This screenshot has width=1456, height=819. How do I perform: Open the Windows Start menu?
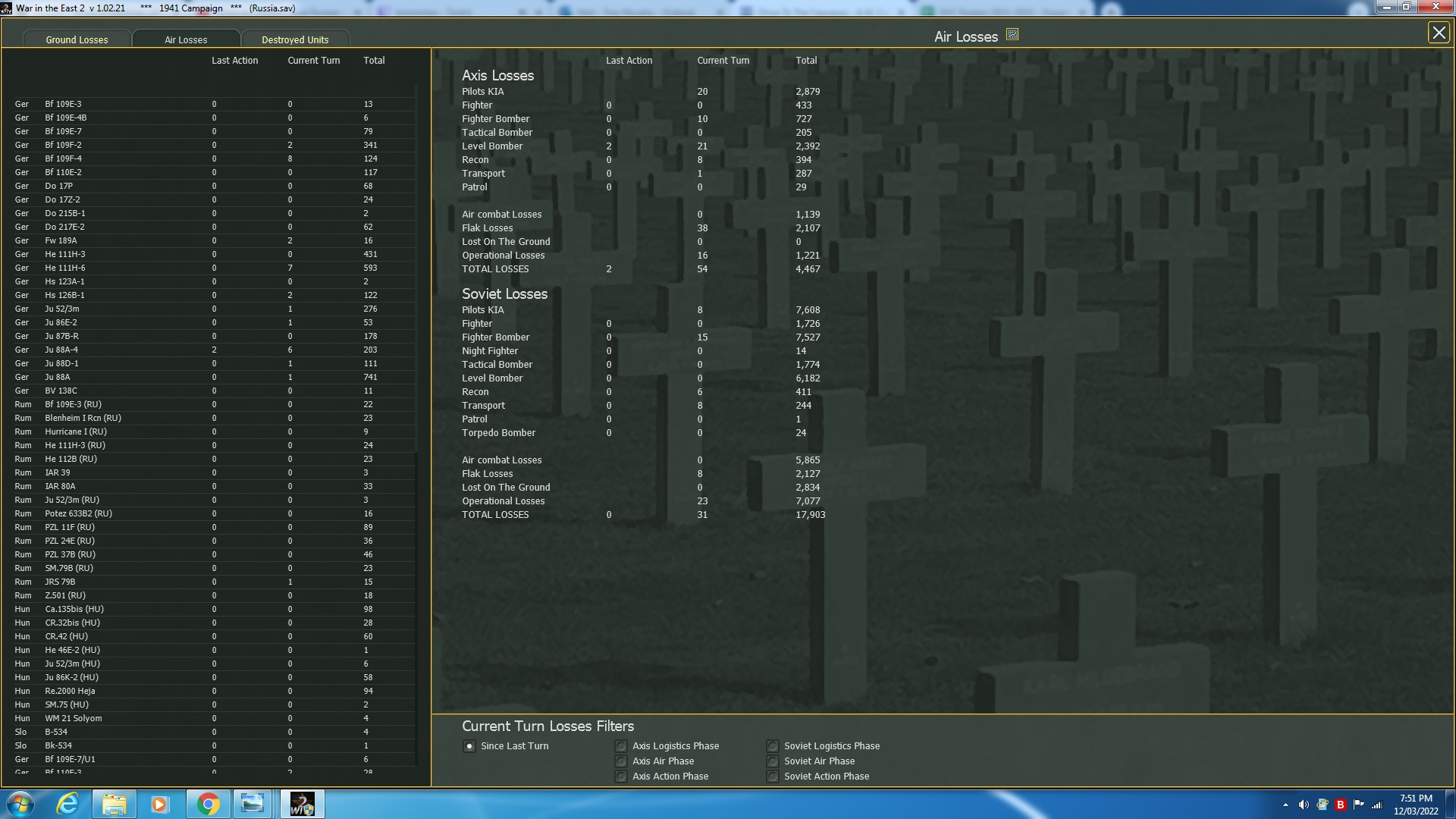pyautogui.click(x=20, y=804)
